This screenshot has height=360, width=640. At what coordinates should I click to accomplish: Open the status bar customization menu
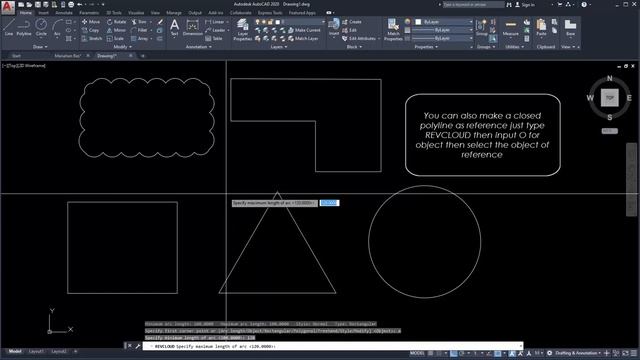click(633, 353)
